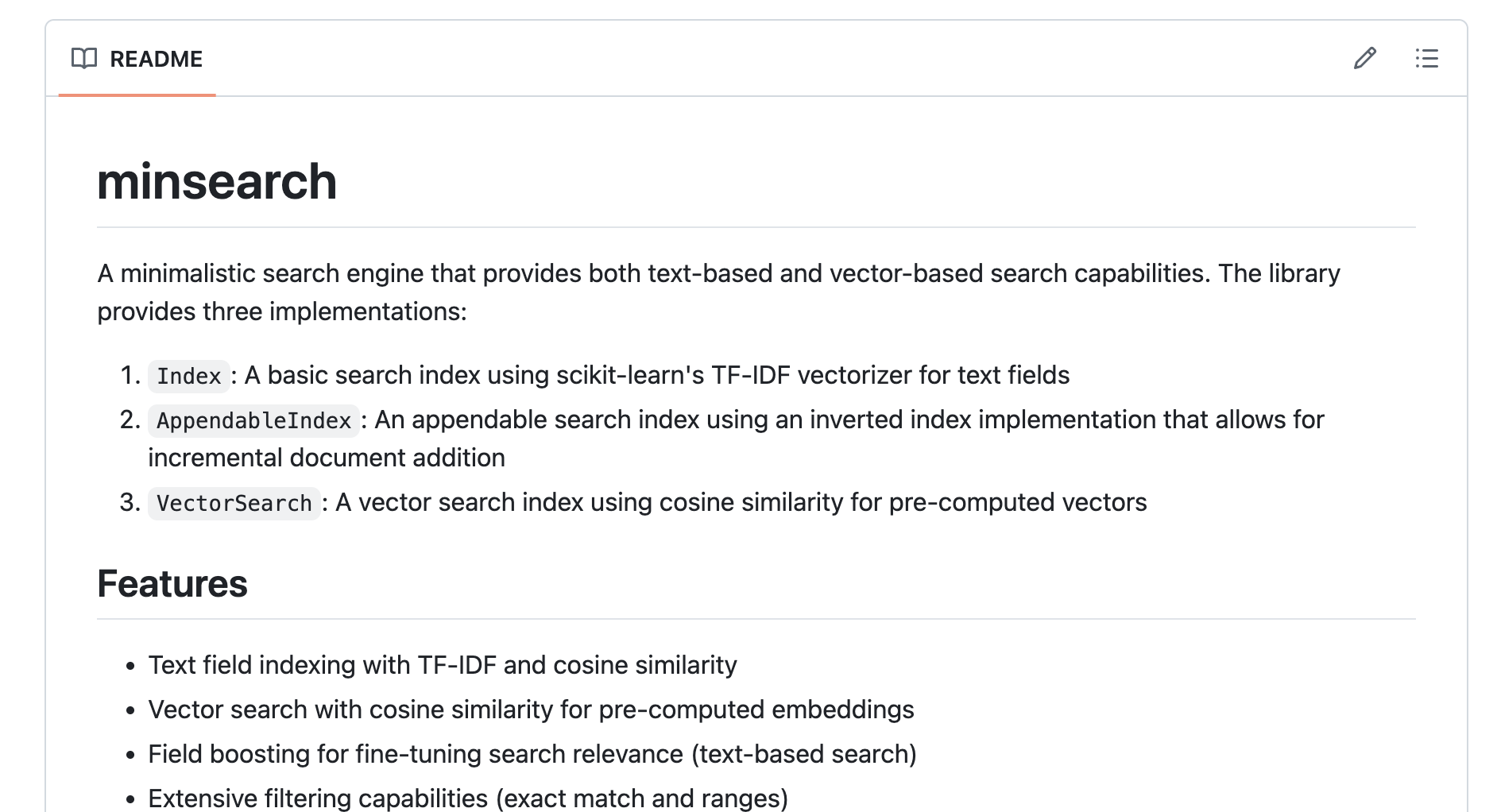Click the "Field boosting" bullet item
1497x812 pixels.
pos(532,754)
